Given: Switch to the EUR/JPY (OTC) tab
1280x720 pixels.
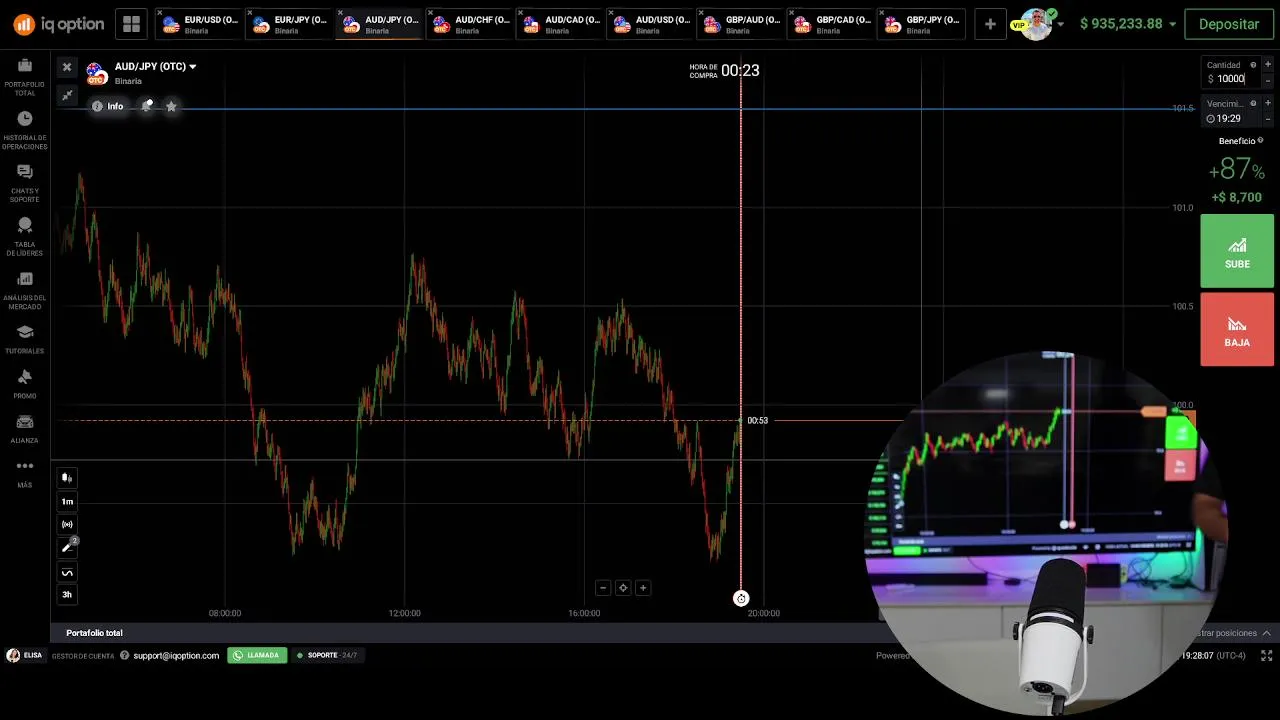Looking at the screenshot, I should click(x=291, y=24).
